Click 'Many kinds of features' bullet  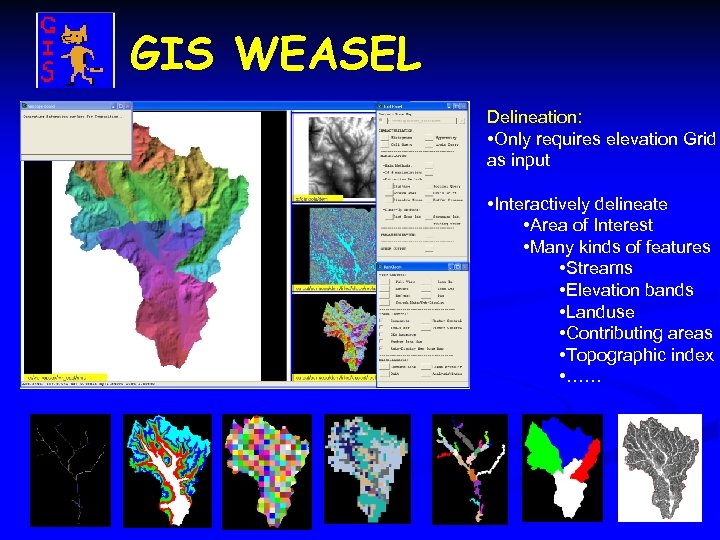point(617,247)
